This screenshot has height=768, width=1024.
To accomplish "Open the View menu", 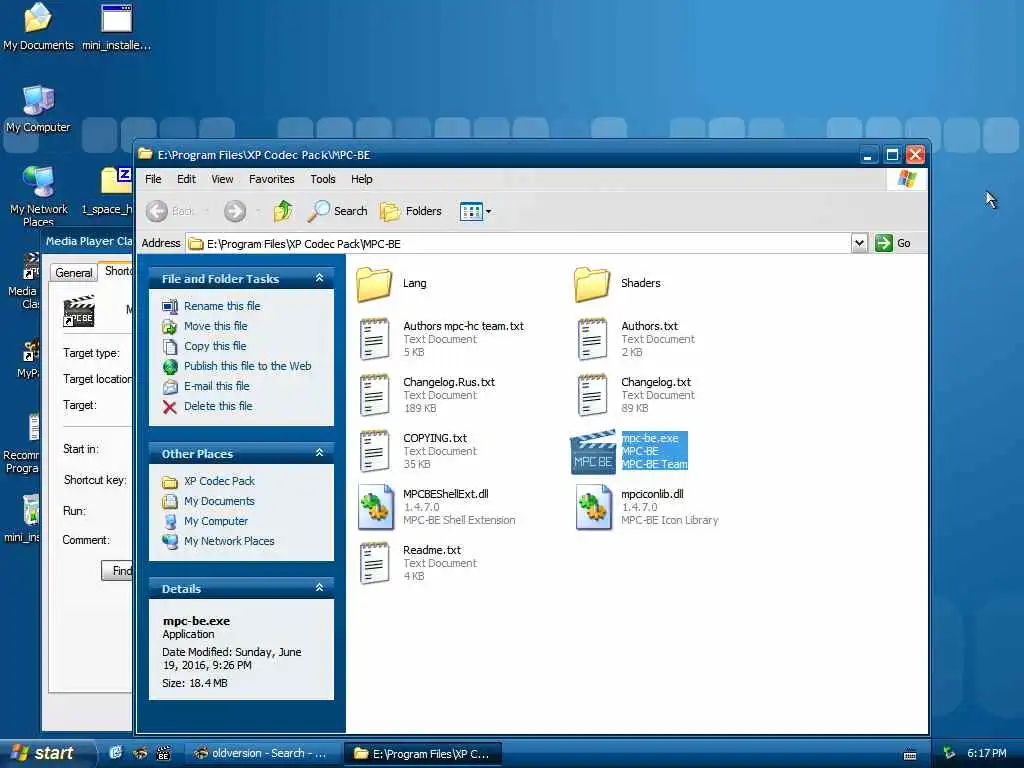I will pos(222,179).
